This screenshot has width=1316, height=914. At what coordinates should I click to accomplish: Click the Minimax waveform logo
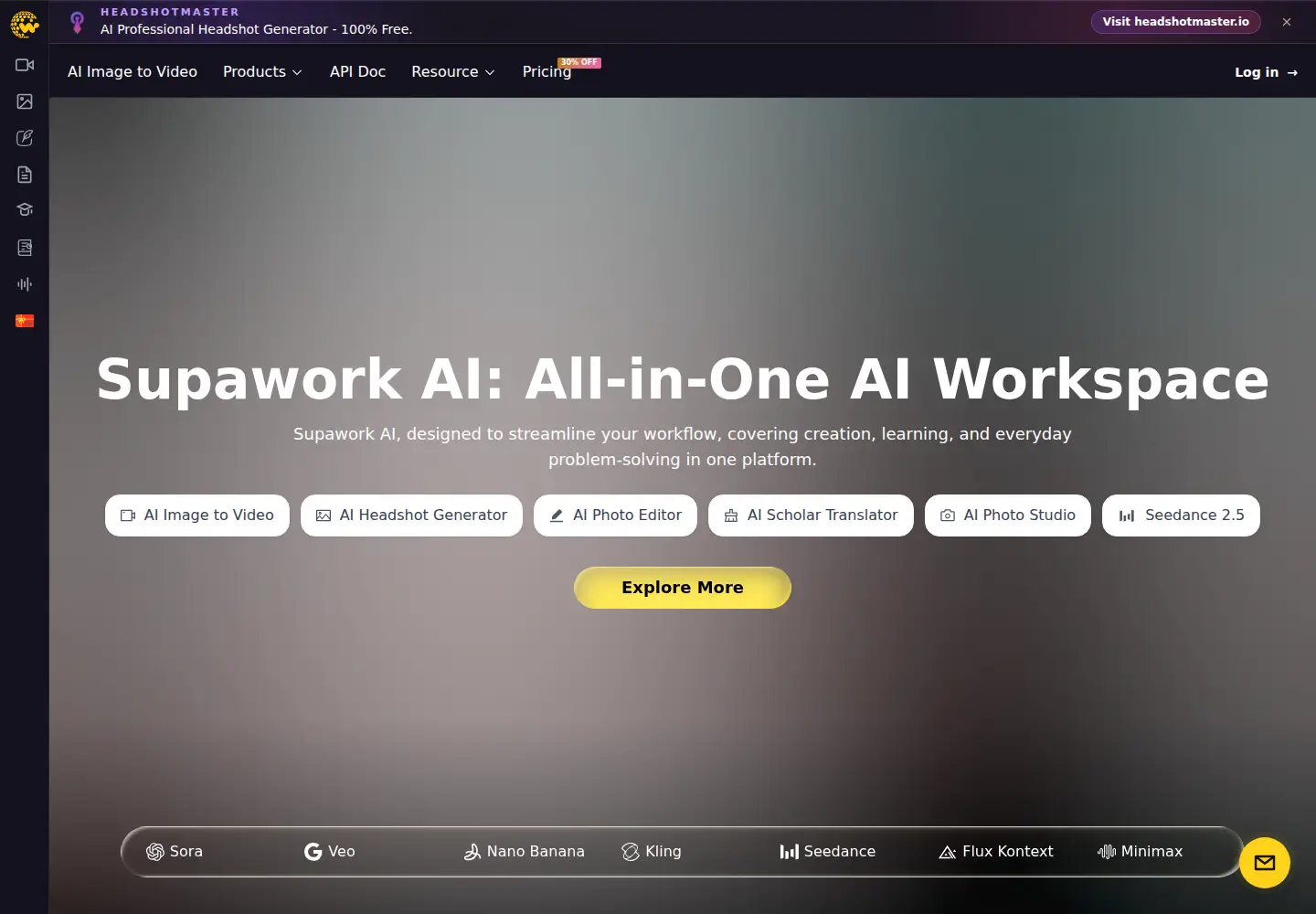click(x=1107, y=852)
